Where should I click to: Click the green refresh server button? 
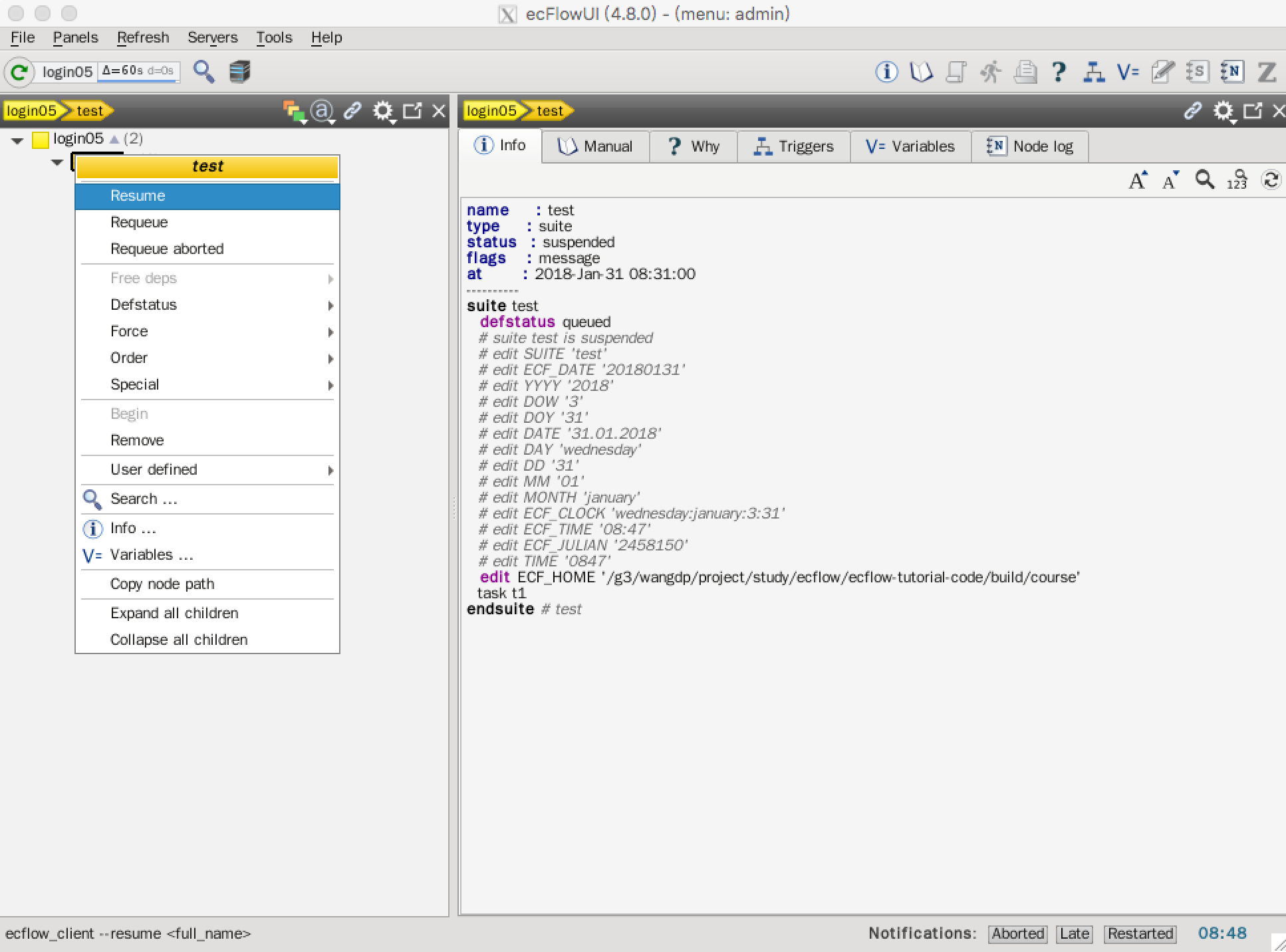coord(19,72)
